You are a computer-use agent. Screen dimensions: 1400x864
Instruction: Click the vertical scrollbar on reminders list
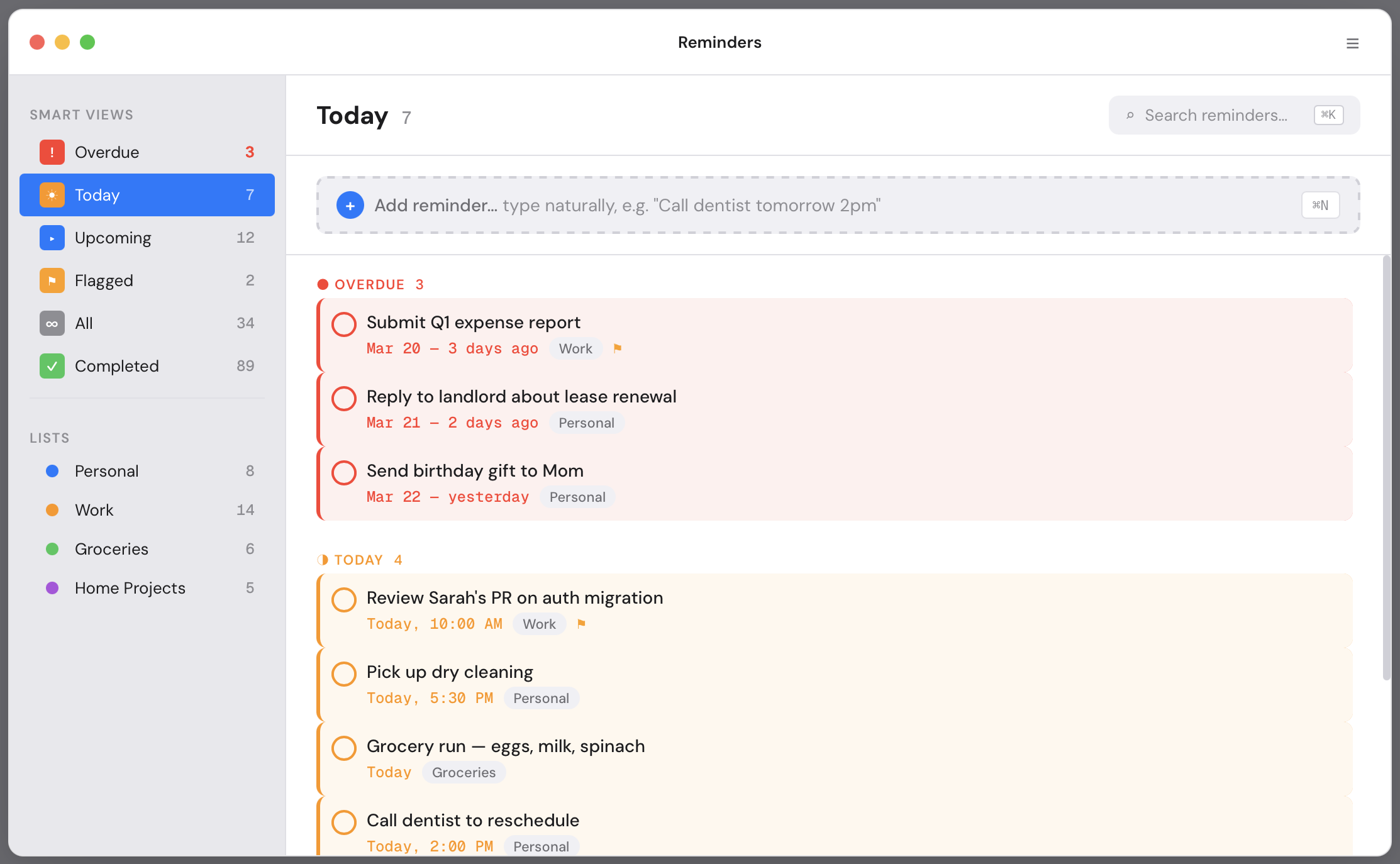(x=1386, y=468)
